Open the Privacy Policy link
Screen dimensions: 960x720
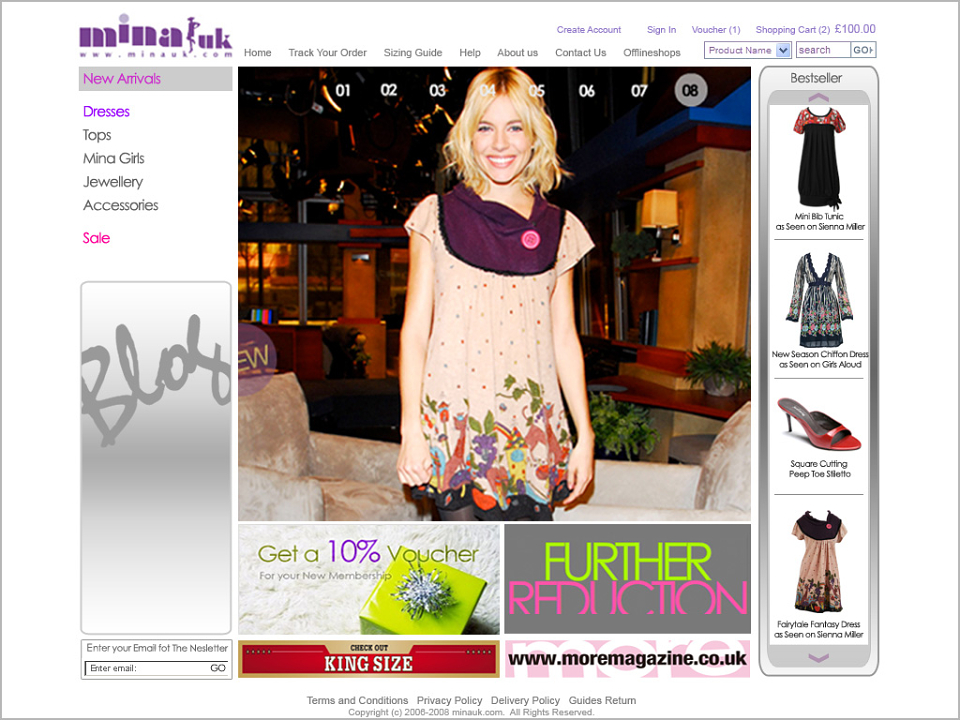[449, 700]
